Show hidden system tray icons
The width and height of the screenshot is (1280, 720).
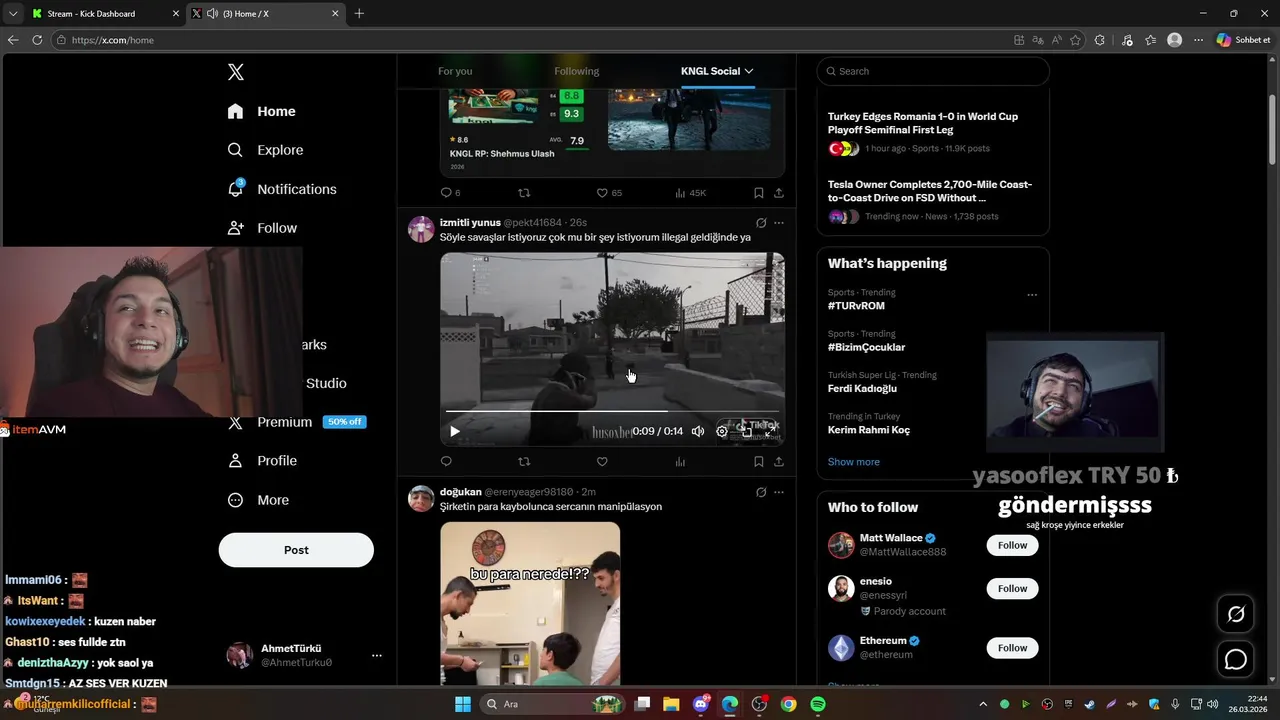pos(982,704)
